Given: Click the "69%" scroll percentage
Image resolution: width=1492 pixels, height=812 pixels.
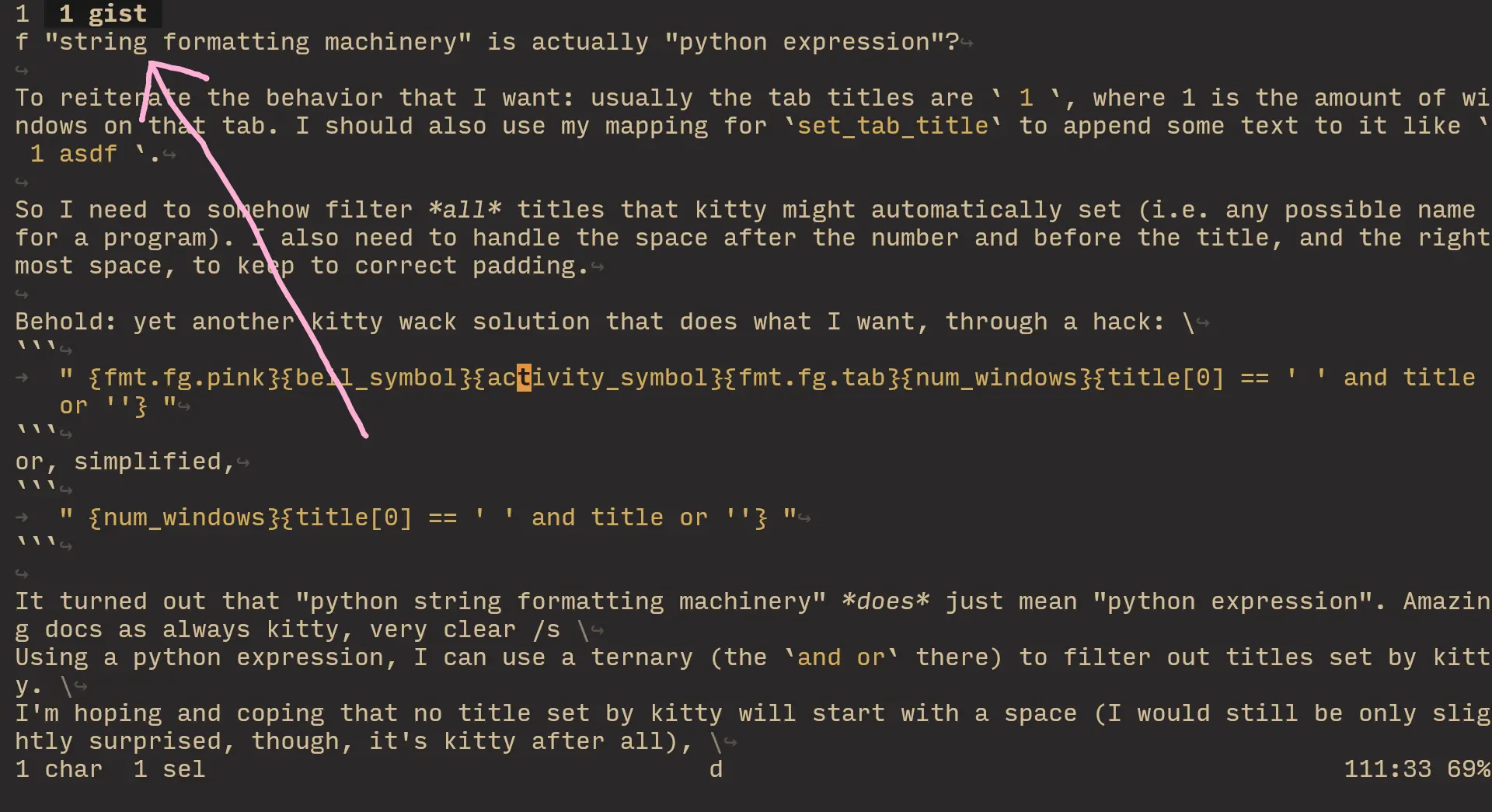Looking at the screenshot, I should 1468,769.
